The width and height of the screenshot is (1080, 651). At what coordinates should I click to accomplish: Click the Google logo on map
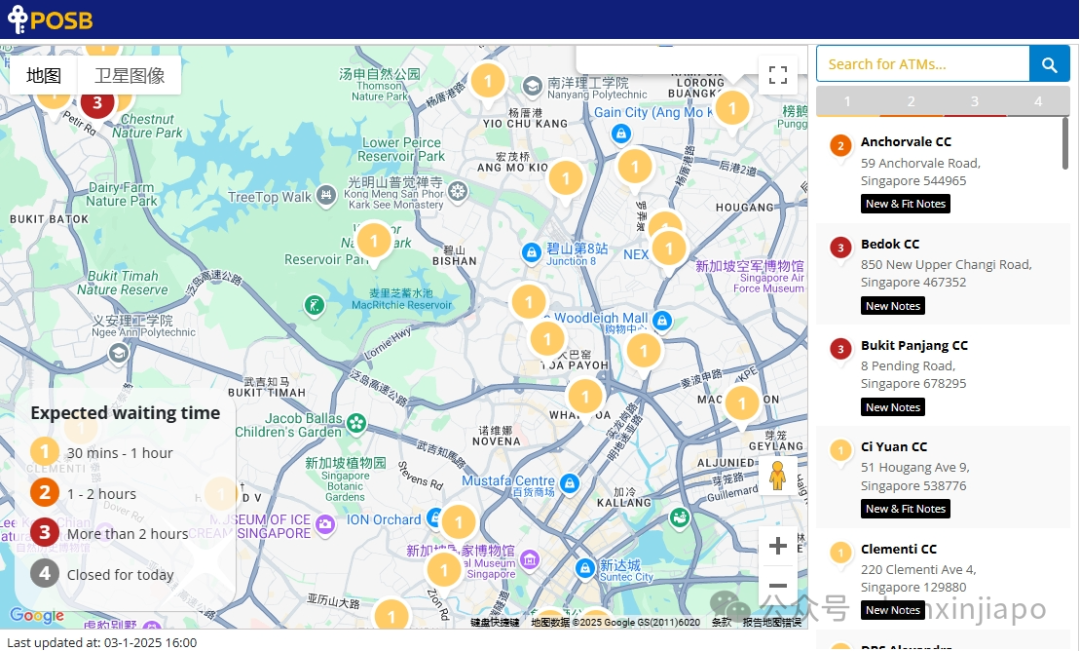click(37, 615)
